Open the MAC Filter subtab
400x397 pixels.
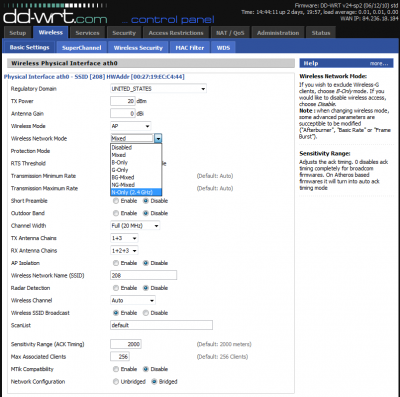tap(190, 48)
